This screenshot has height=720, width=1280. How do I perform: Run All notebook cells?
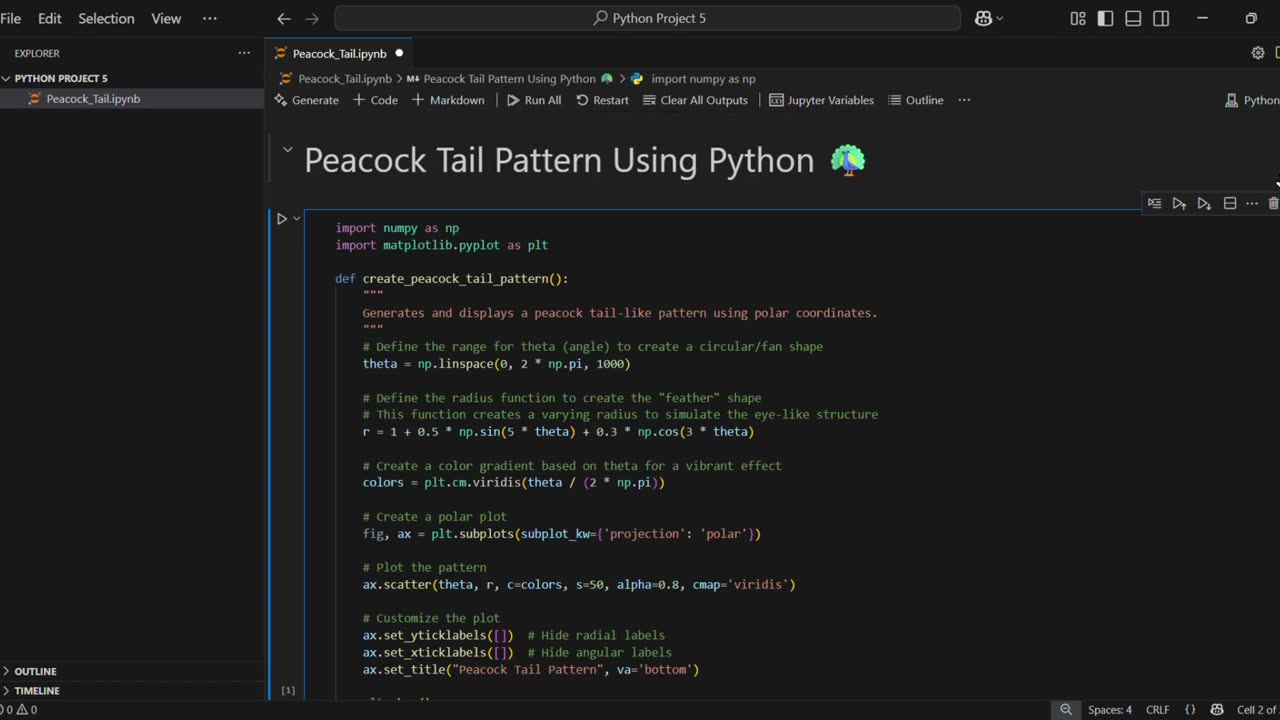pyautogui.click(x=534, y=100)
